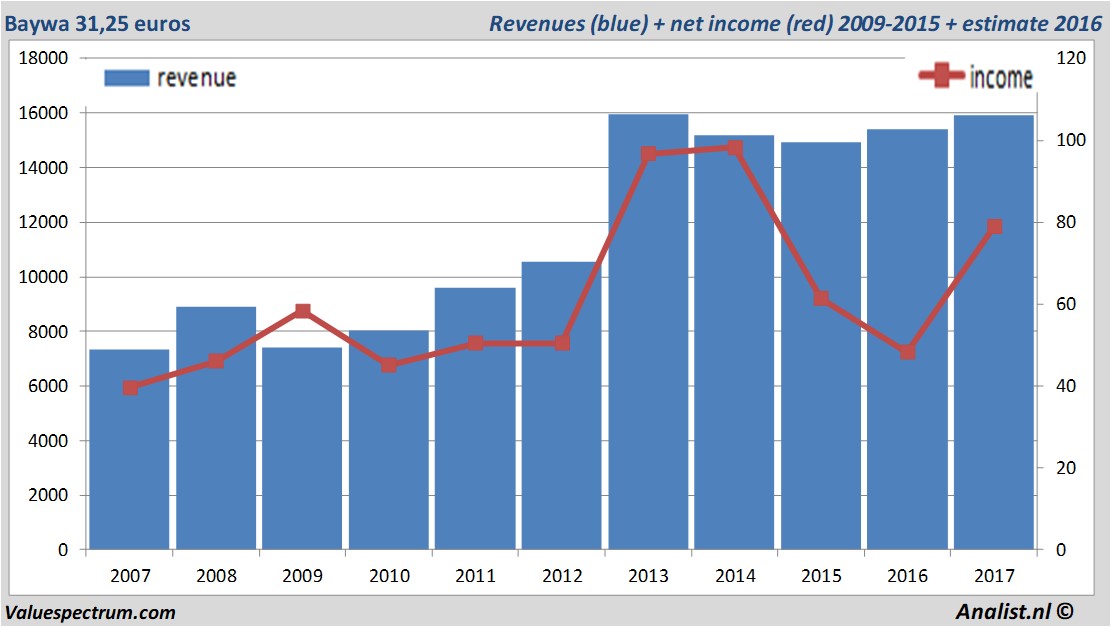Viewport: 1111px width, 627px height.
Task: Click the 2011 year axis label
Action: 475,576
